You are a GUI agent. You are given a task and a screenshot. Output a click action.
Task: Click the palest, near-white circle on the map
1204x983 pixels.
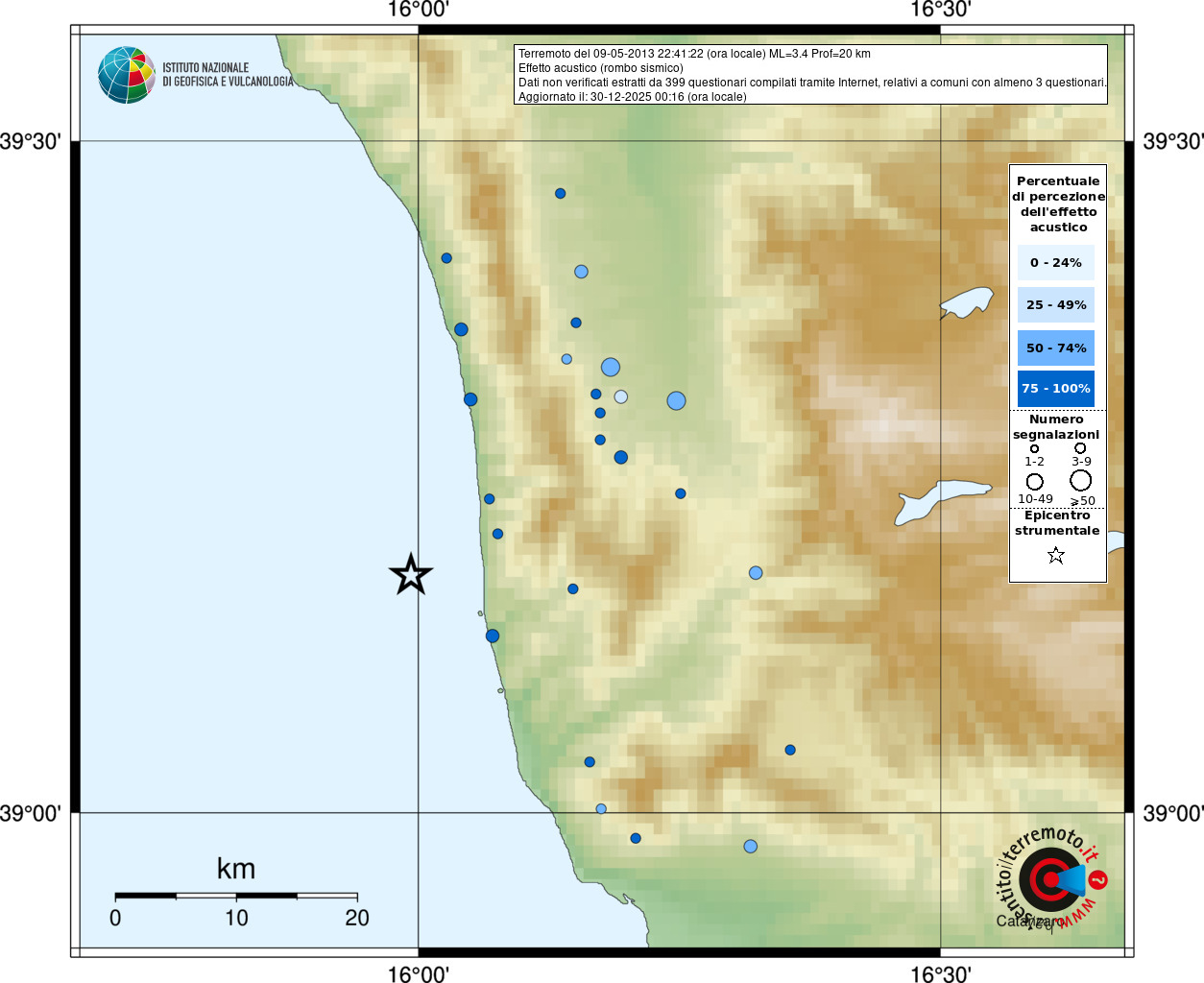pos(621,396)
